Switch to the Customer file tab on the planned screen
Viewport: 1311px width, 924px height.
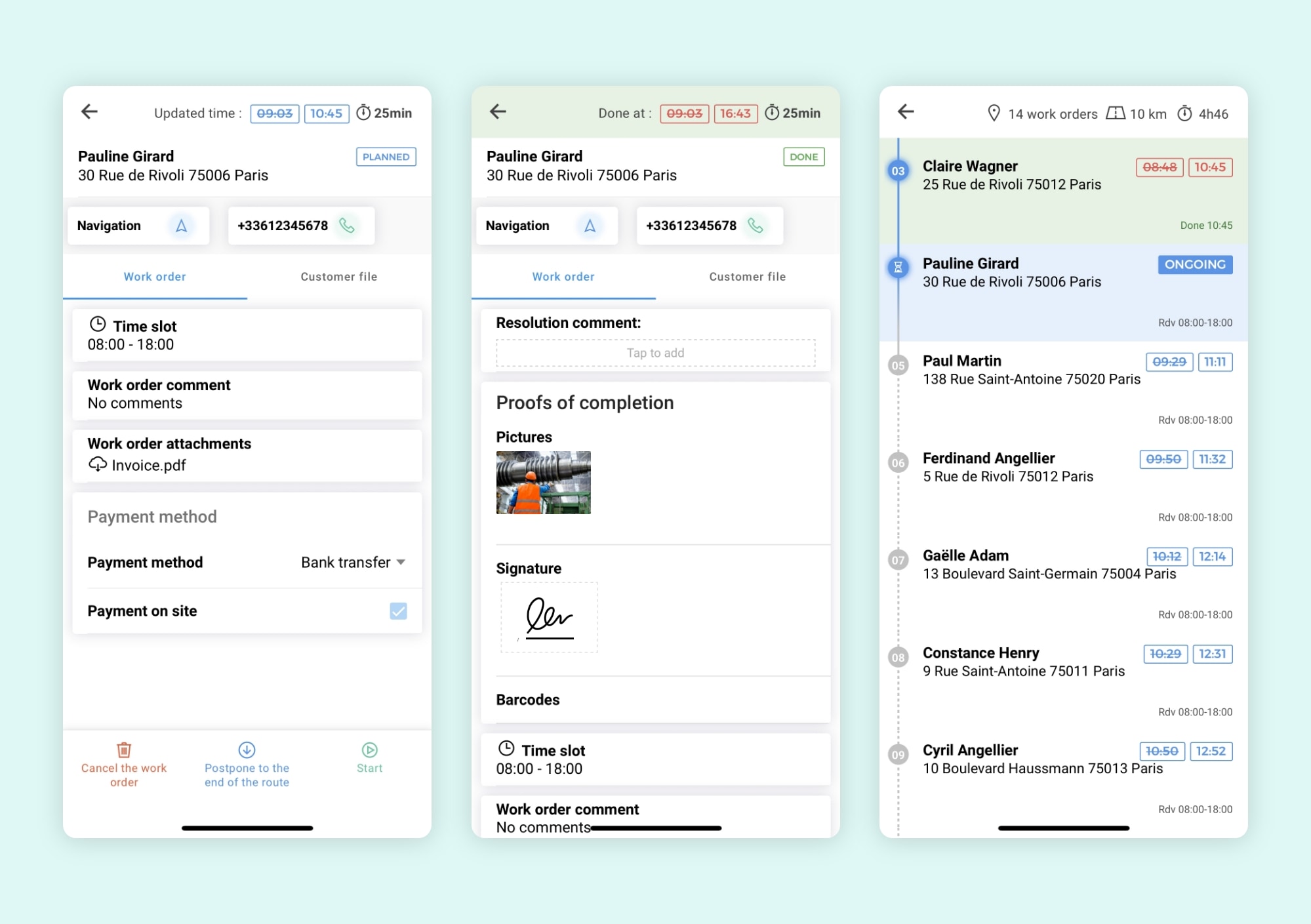(x=338, y=277)
